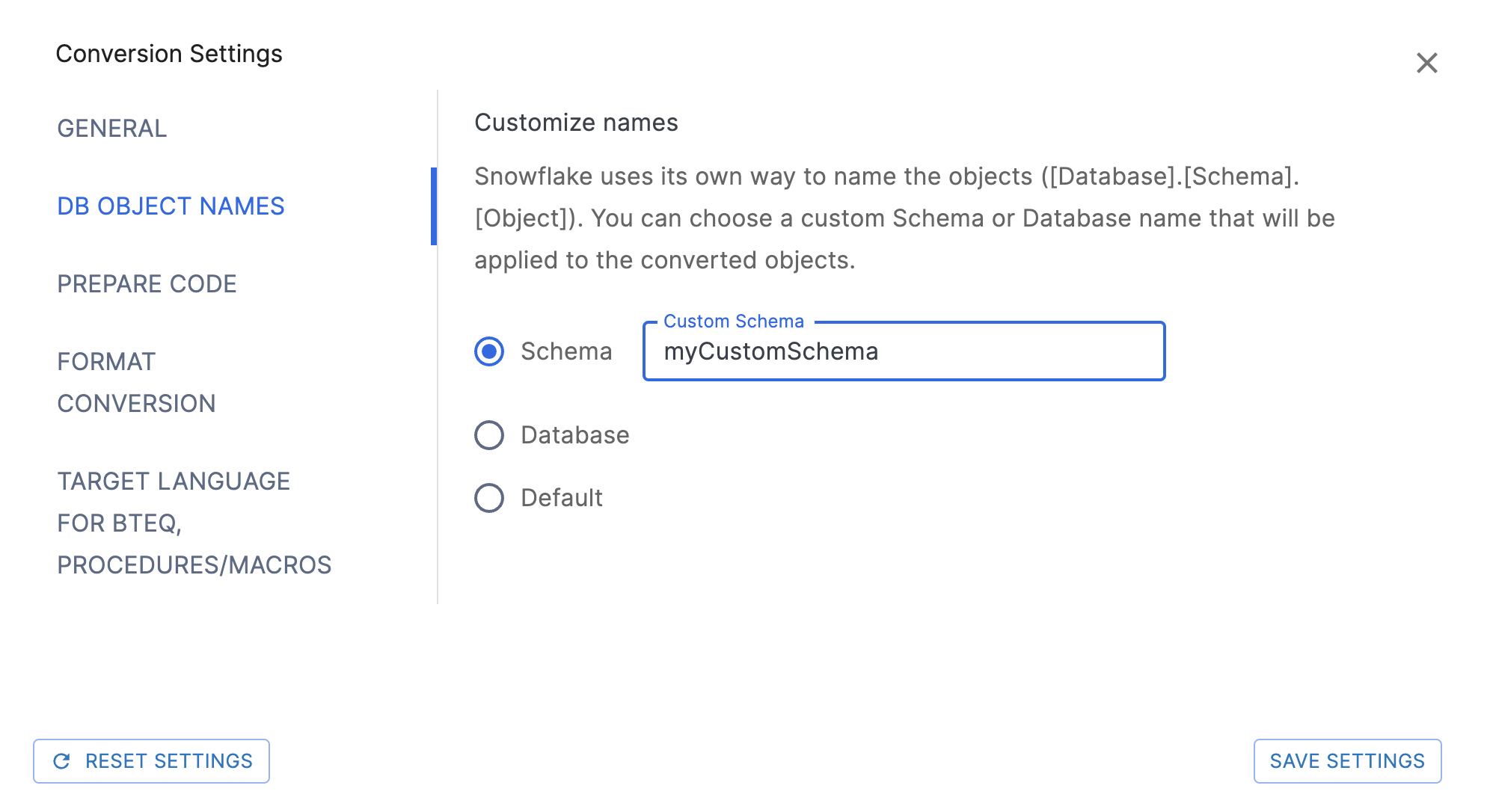Click the RESET SETTINGS button
1490x812 pixels.
[x=151, y=761]
